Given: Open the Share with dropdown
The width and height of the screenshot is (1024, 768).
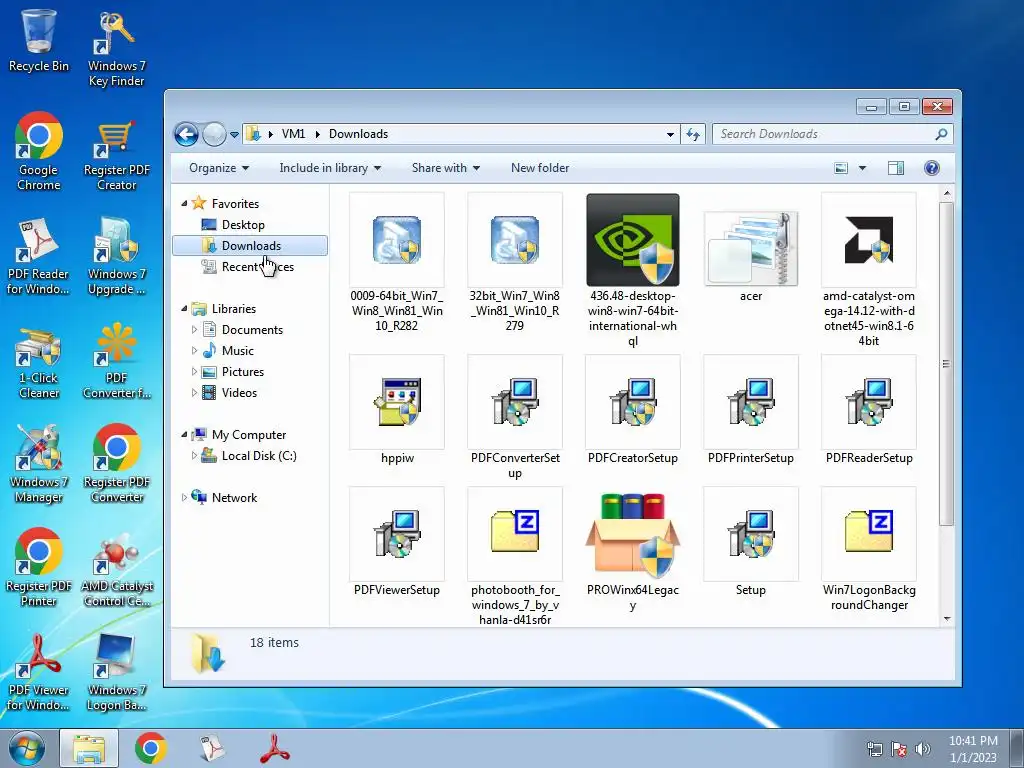Looking at the screenshot, I should coord(446,168).
